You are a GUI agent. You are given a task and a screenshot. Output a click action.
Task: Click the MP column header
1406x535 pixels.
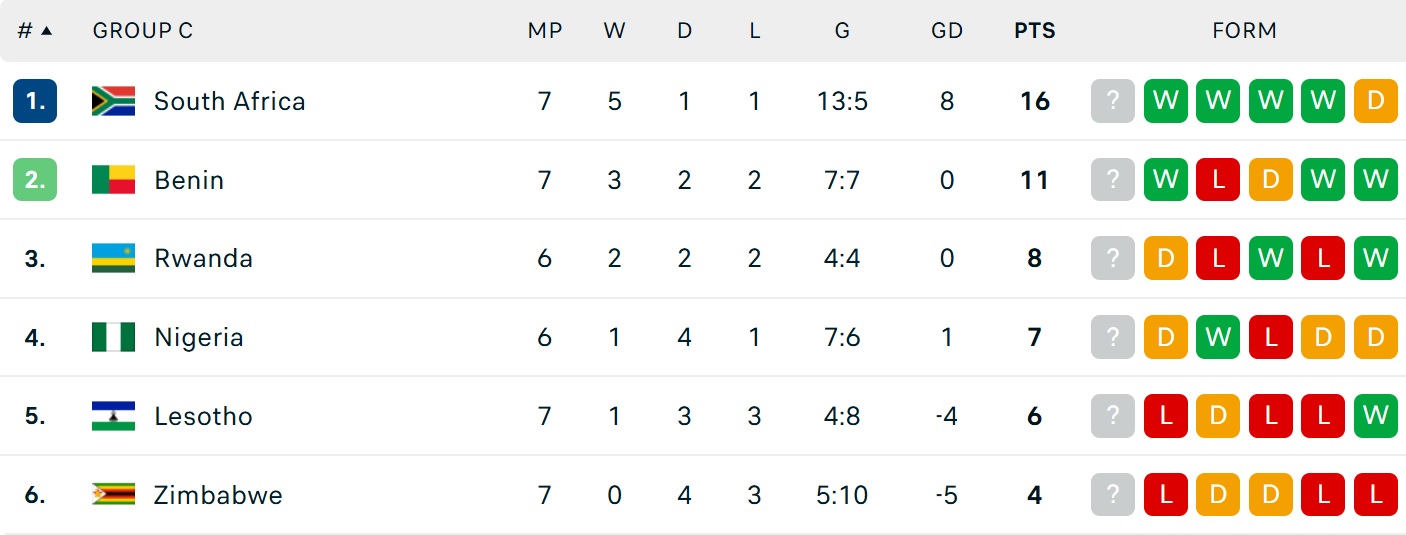pos(545,31)
